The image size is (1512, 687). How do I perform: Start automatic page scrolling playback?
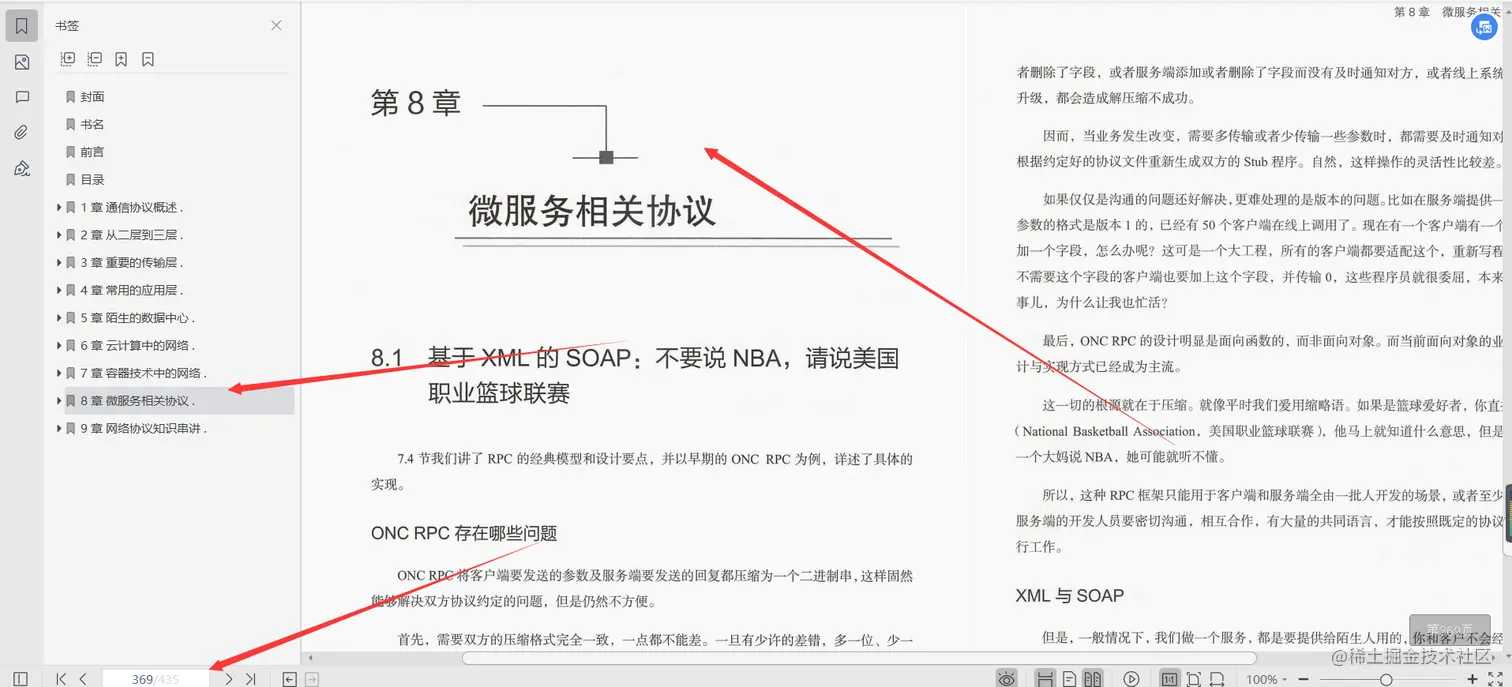pos(1132,677)
